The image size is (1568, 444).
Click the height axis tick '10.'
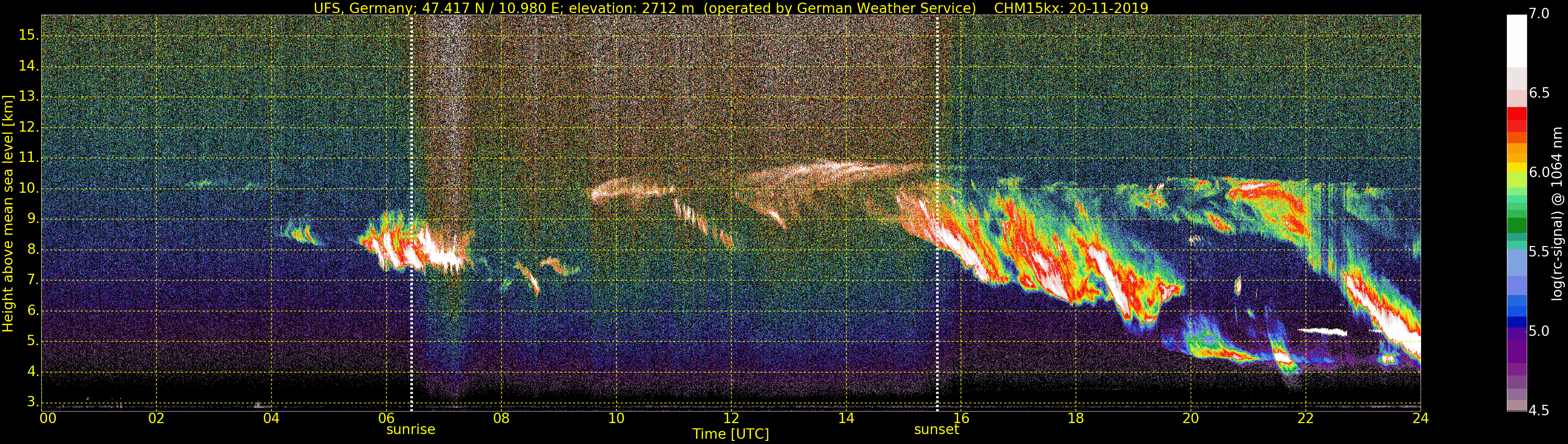tap(28, 189)
